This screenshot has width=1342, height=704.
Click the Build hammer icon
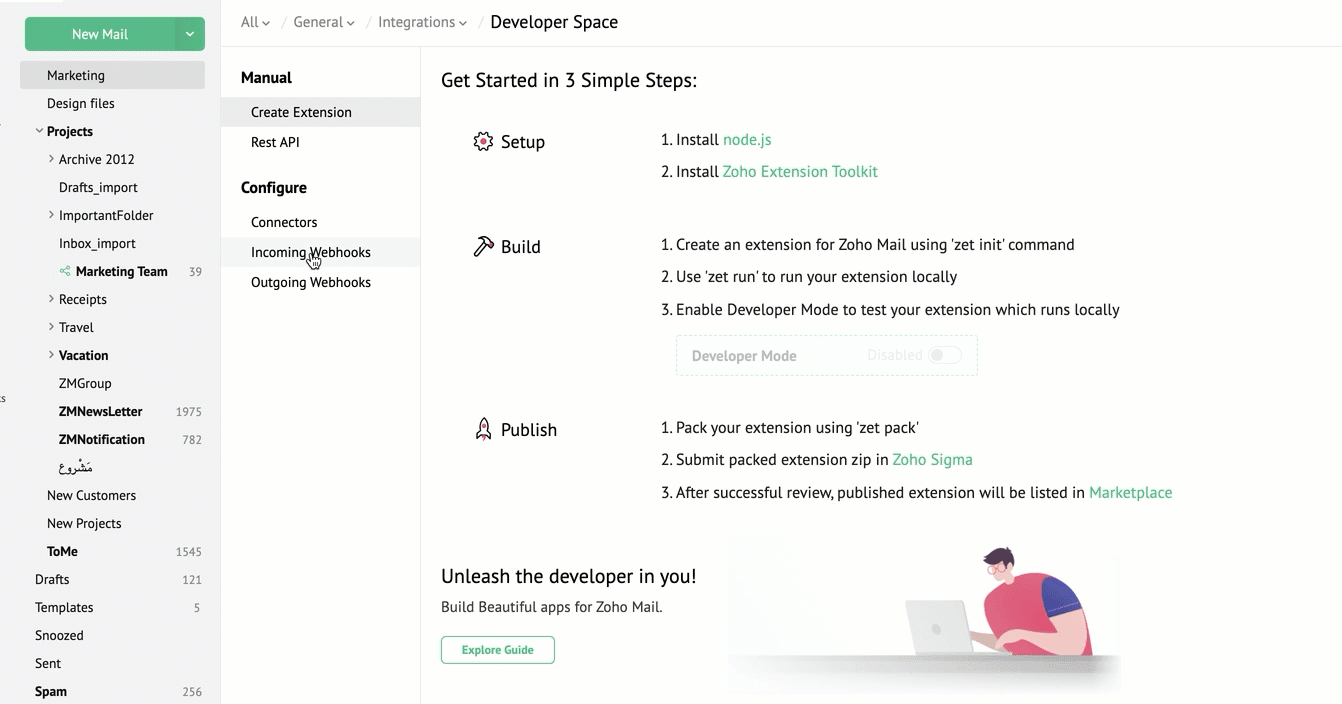coord(483,246)
